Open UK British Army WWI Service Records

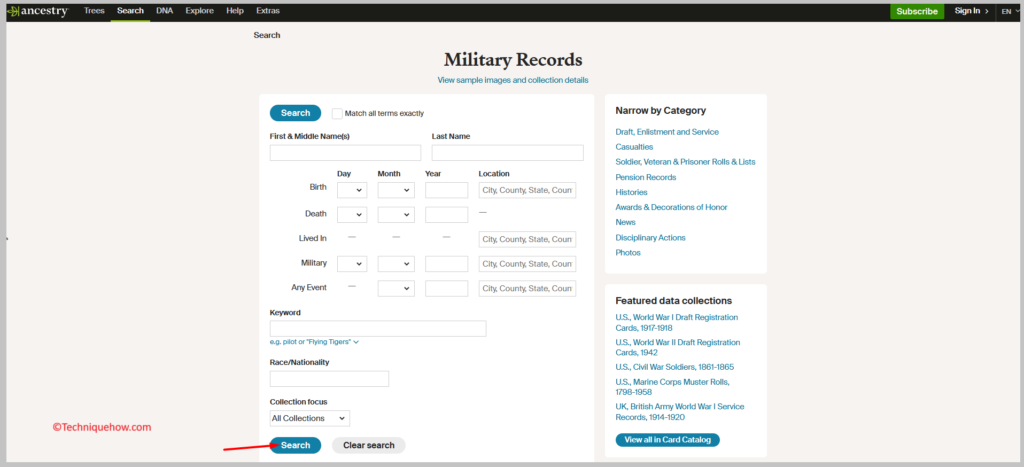[x=680, y=411]
